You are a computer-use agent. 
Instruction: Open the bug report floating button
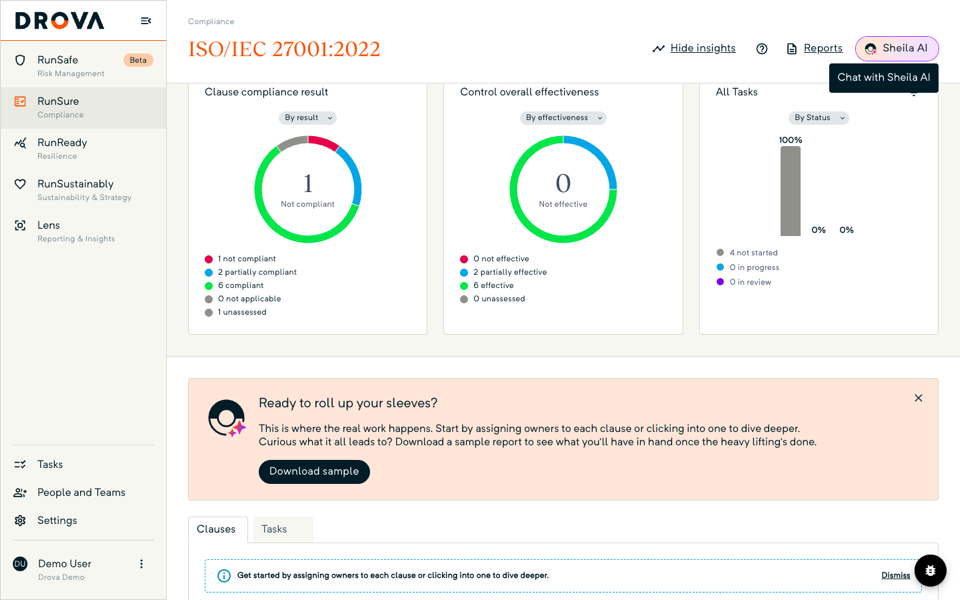coord(930,571)
